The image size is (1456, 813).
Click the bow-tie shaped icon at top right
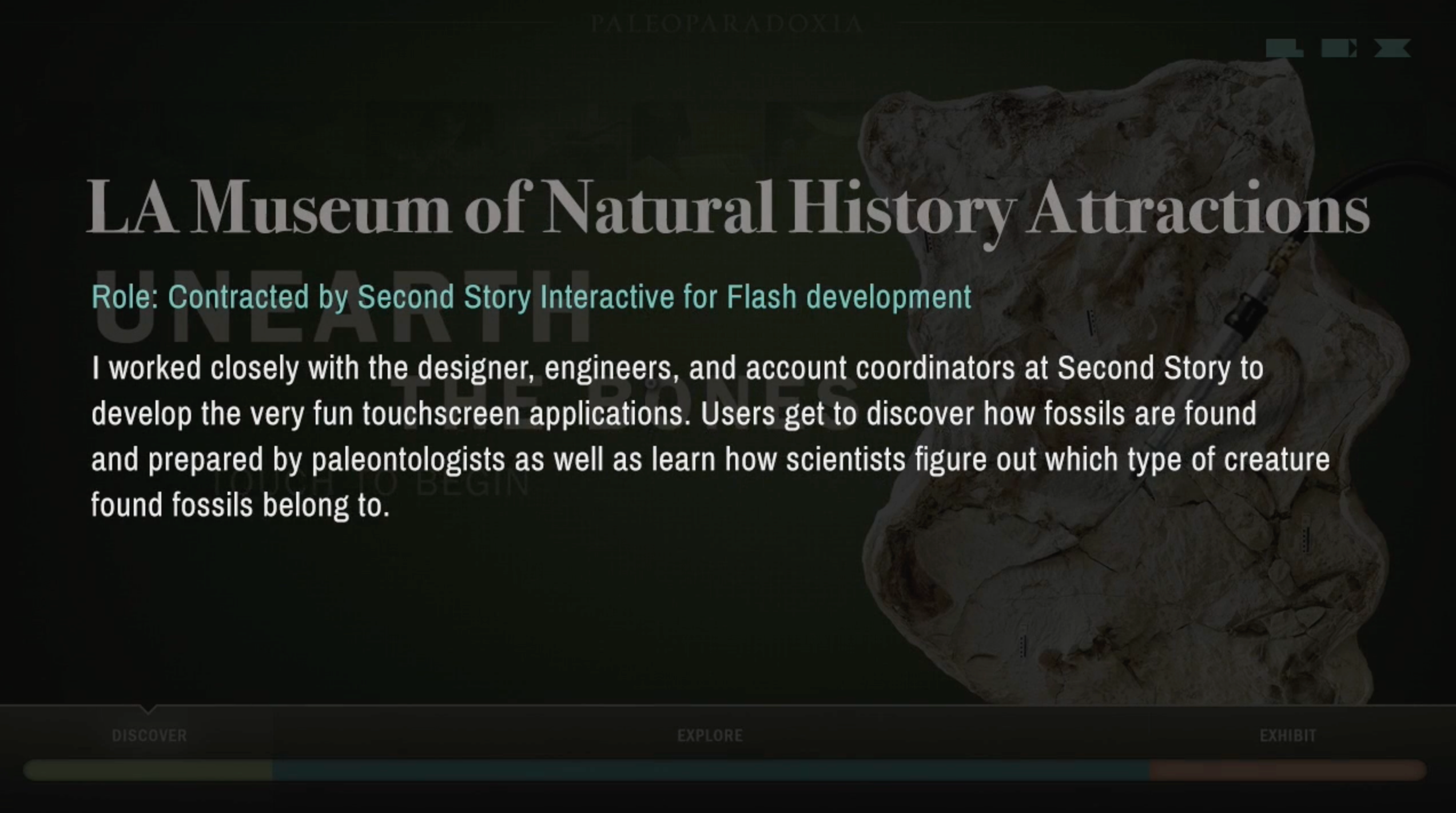[x=1392, y=48]
